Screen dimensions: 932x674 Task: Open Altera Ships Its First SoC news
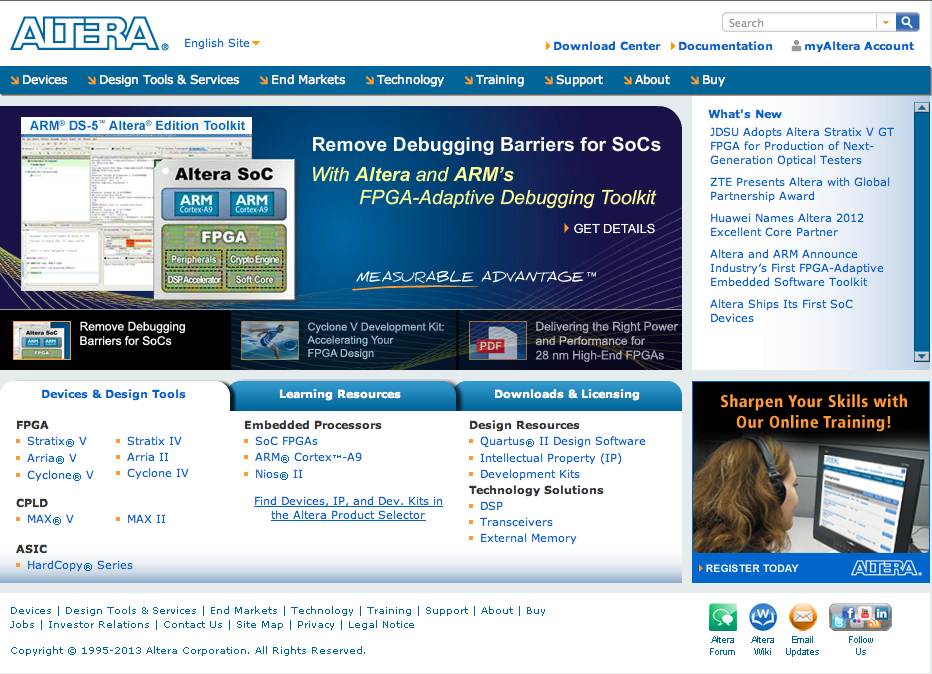pos(781,311)
